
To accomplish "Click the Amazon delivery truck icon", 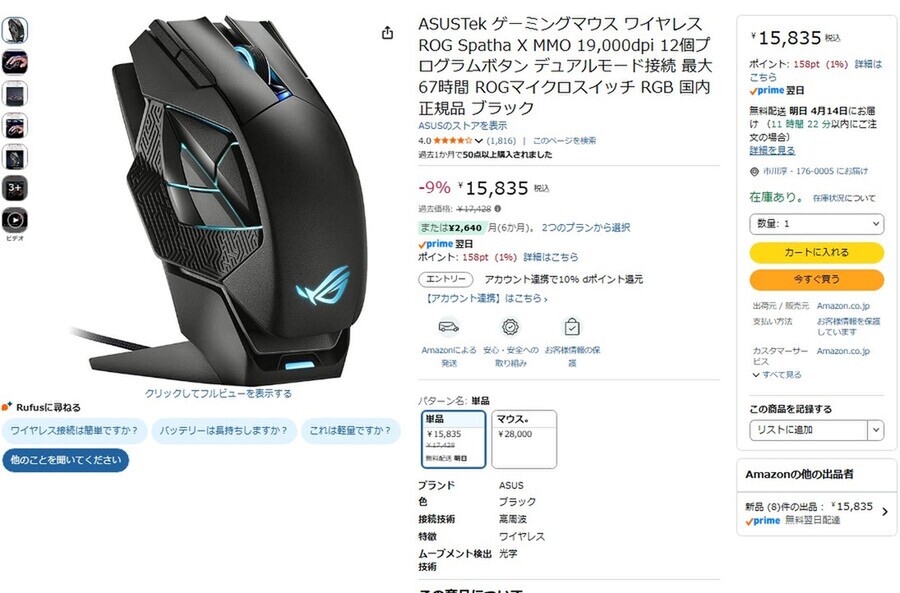I will pos(448,327).
